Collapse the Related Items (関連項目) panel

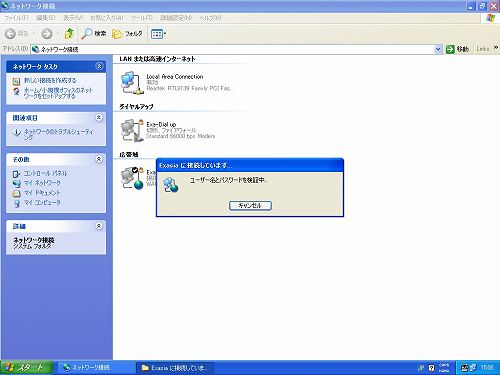[99, 117]
